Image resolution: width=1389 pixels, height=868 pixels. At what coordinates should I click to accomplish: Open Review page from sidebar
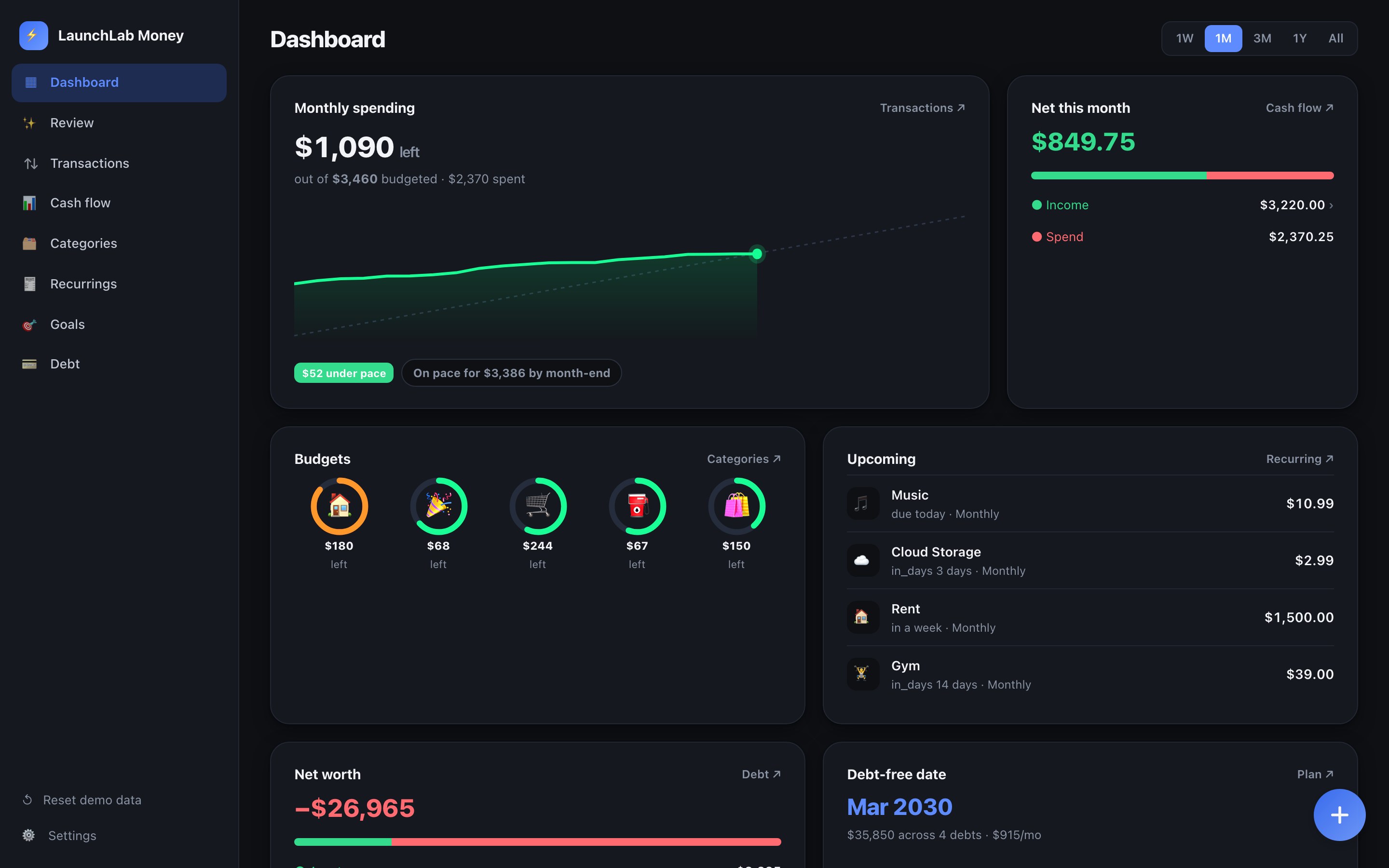pos(119,123)
